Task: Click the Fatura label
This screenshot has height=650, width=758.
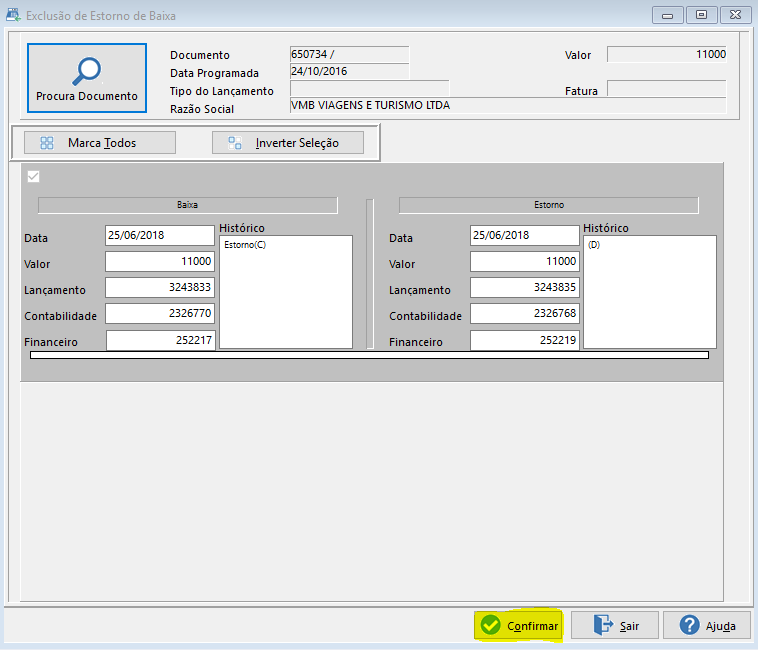Action: point(581,91)
